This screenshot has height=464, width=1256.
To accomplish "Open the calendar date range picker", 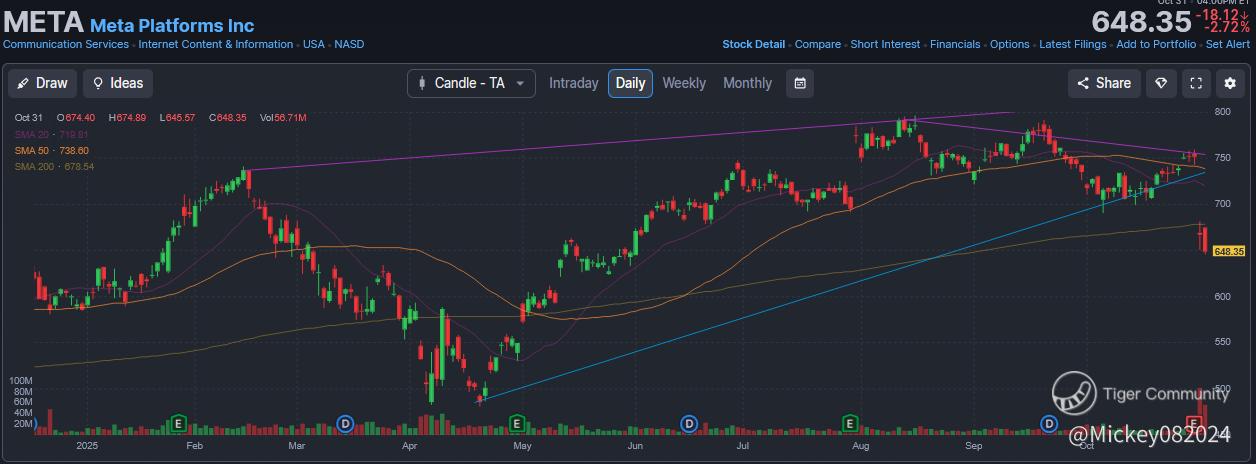I will tap(800, 83).
